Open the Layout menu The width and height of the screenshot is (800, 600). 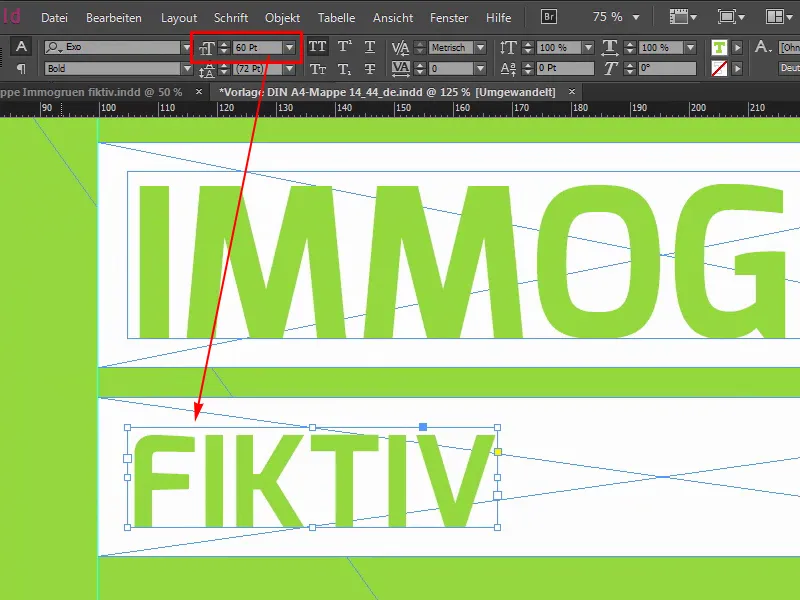[179, 18]
